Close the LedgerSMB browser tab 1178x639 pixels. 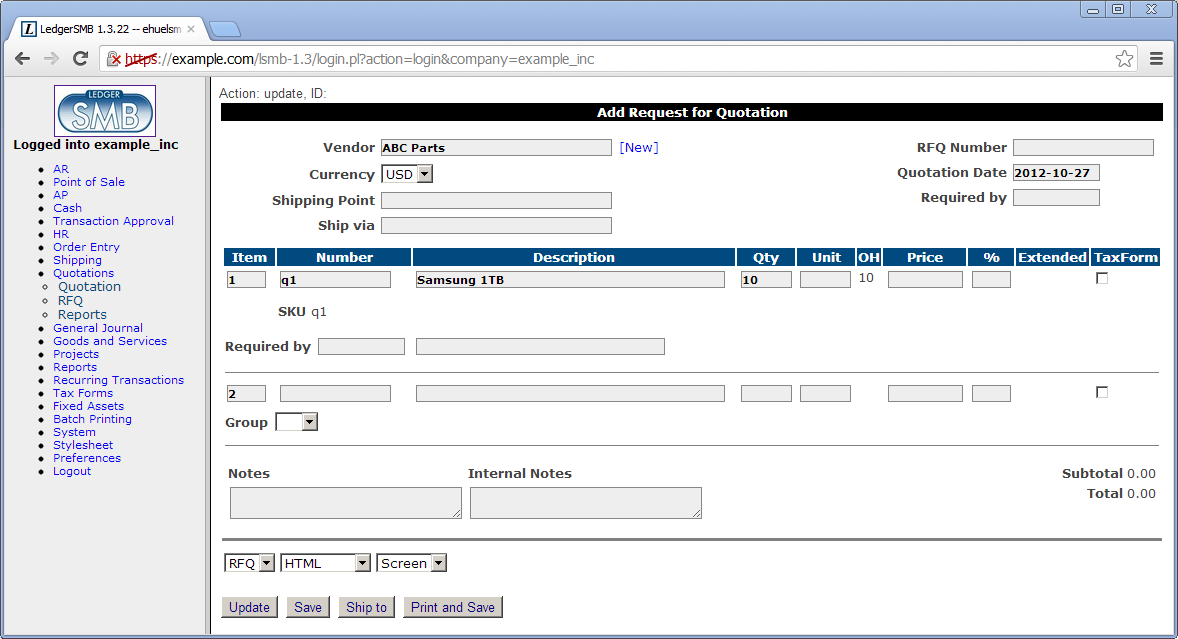click(191, 29)
